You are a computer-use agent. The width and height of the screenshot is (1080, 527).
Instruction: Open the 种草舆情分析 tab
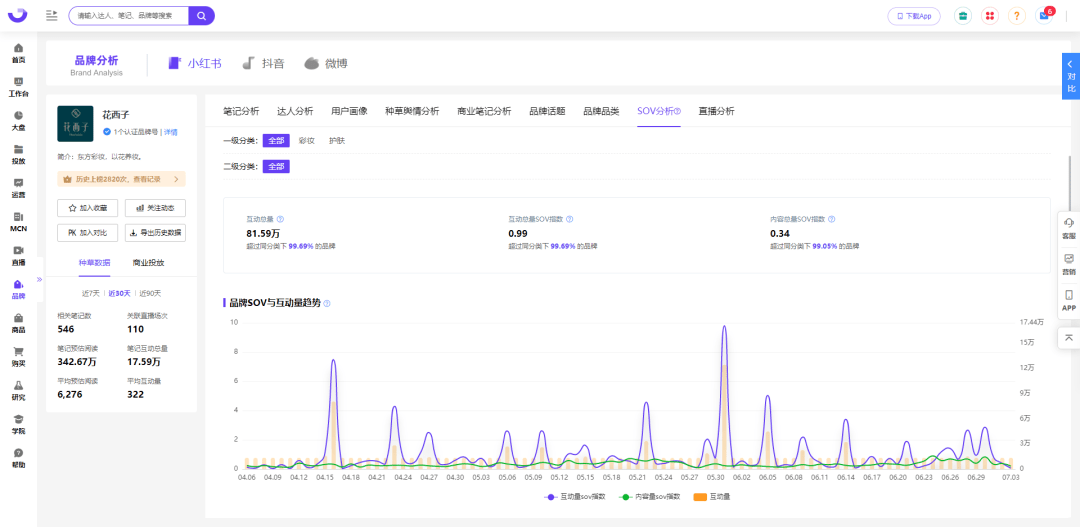412,111
